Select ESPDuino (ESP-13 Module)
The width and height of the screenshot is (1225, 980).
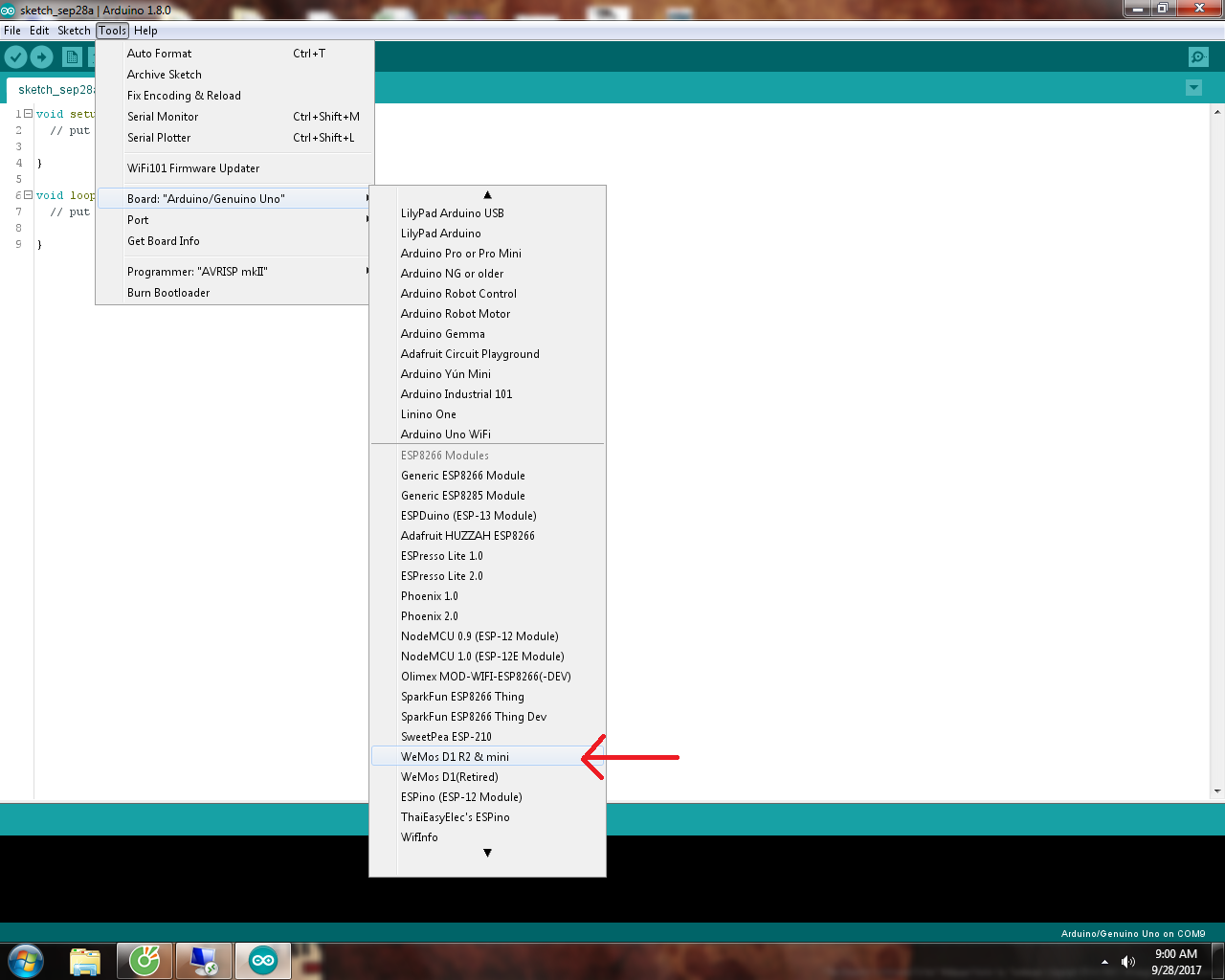pos(487,516)
